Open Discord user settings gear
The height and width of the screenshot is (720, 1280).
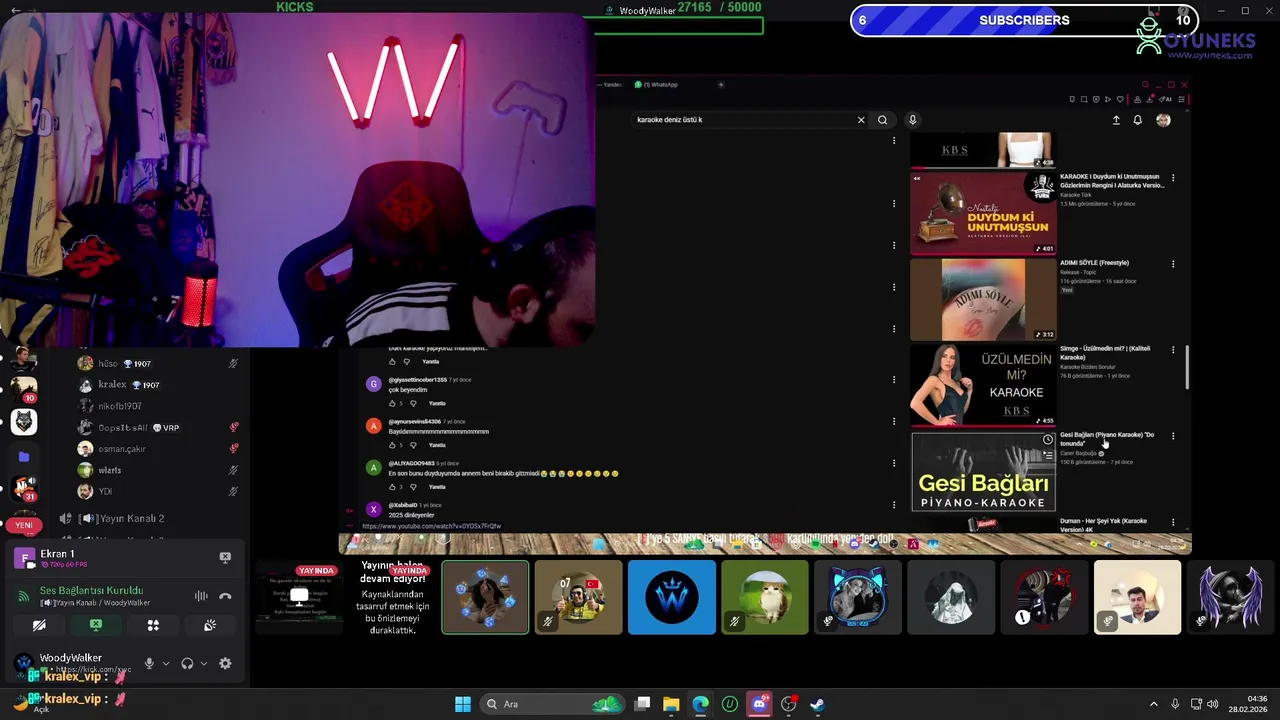coord(225,663)
